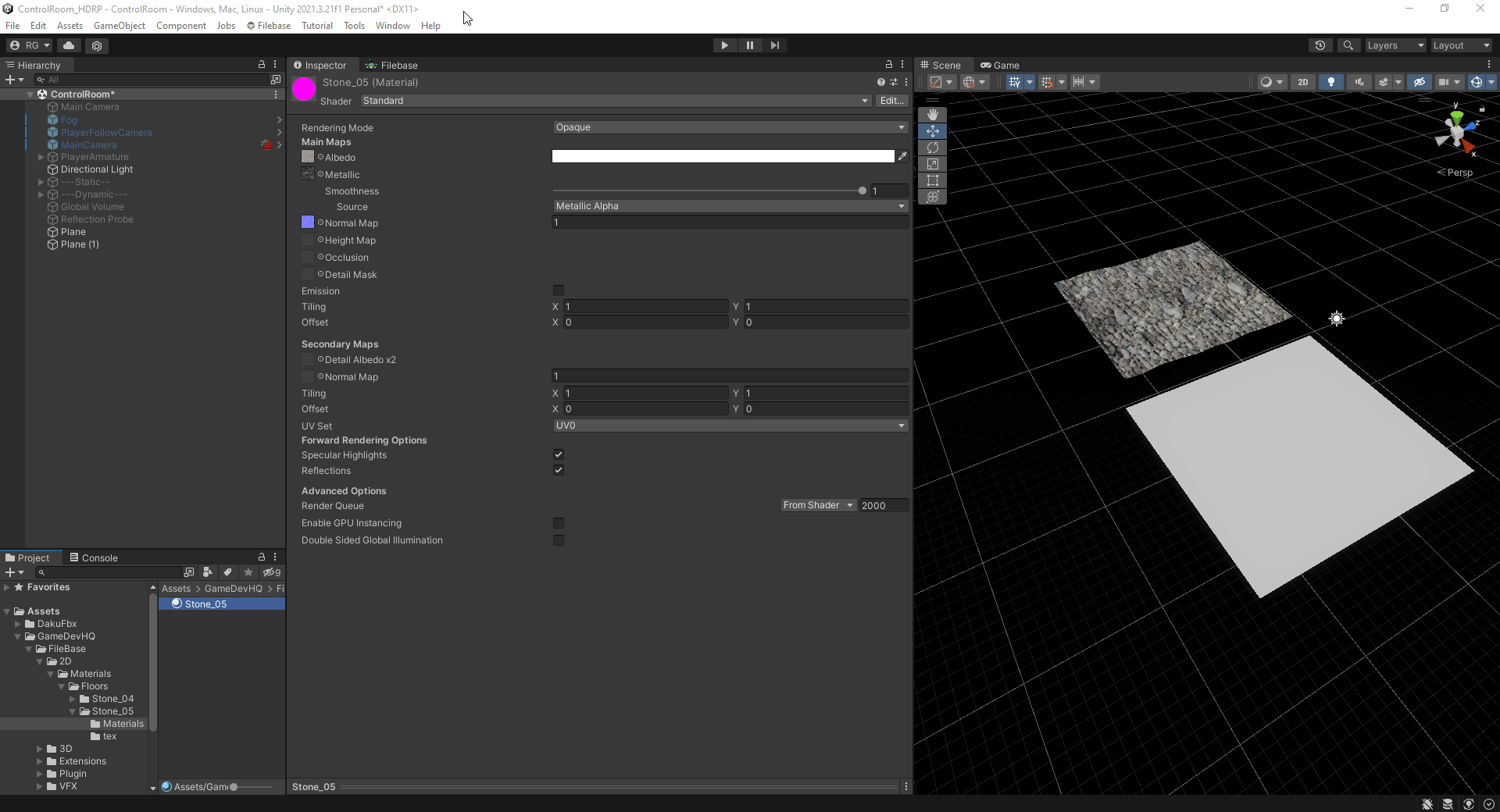Expand the PlayerArmature hierarchy item
This screenshot has height=812, width=1500.
coord(41,157)
